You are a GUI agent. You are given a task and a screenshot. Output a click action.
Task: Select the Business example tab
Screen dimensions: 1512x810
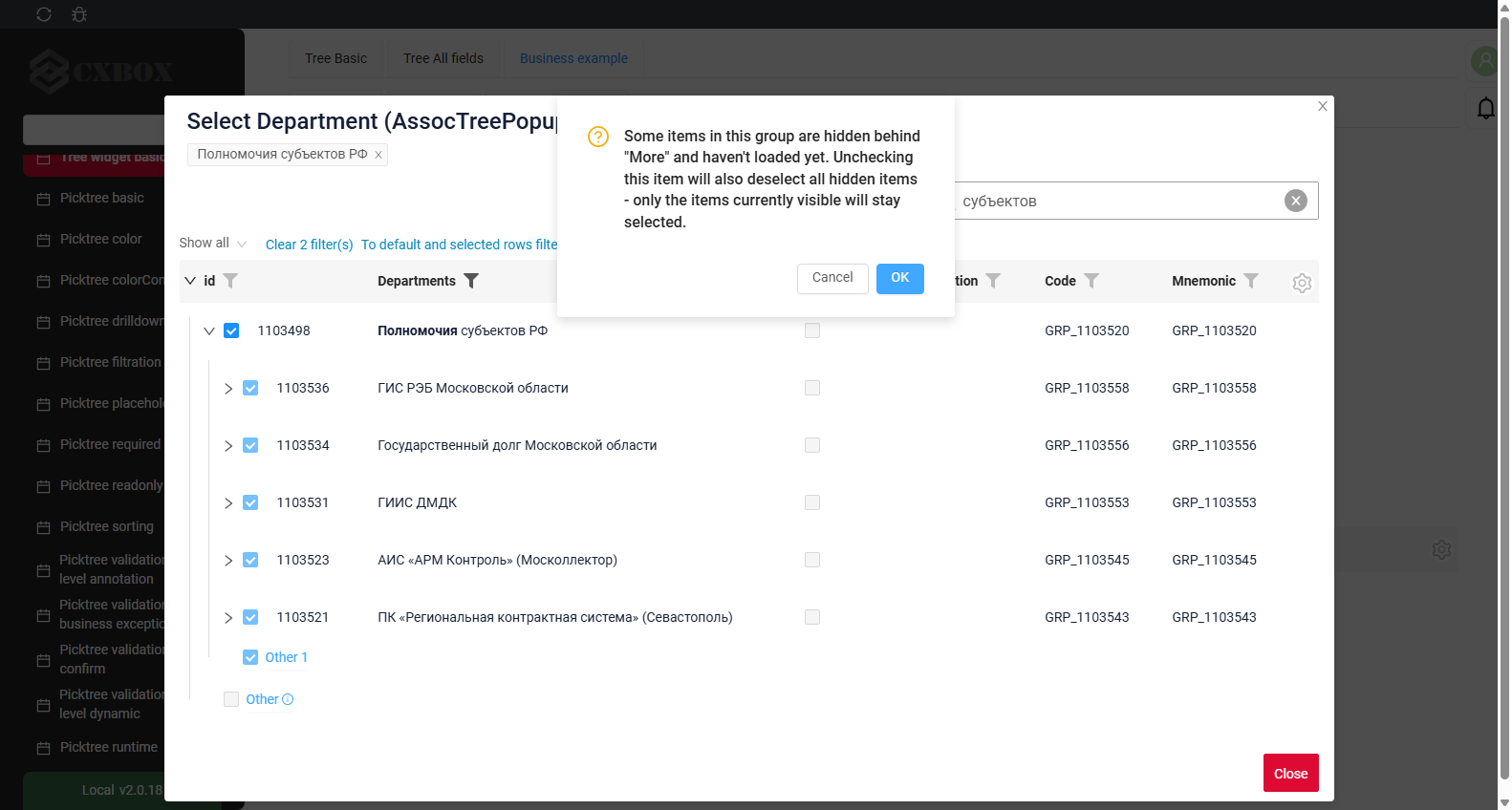[573, 58]
